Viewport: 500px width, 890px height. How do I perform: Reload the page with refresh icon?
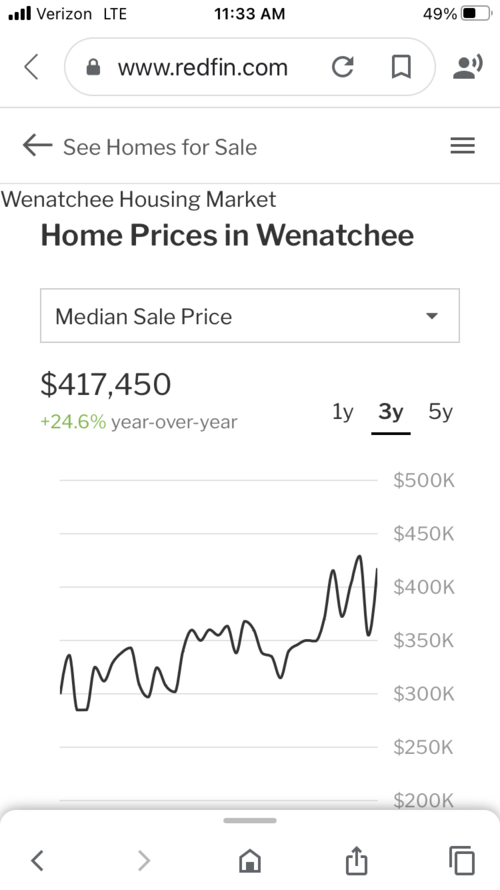343,67
